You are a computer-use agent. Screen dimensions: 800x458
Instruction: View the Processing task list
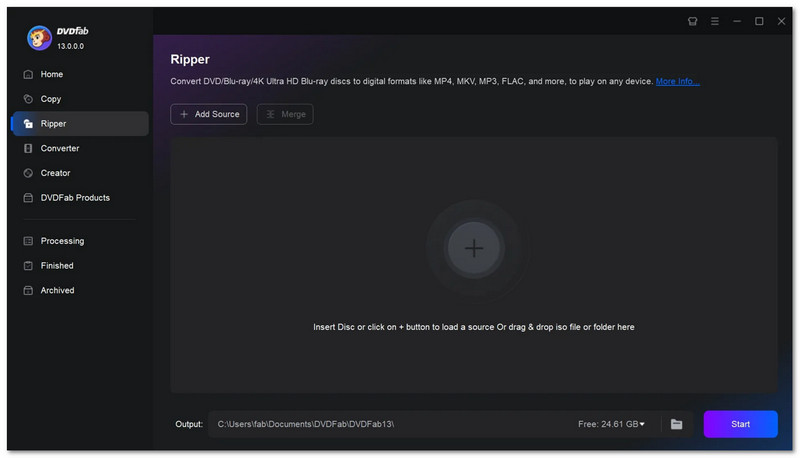click(62, 241)
